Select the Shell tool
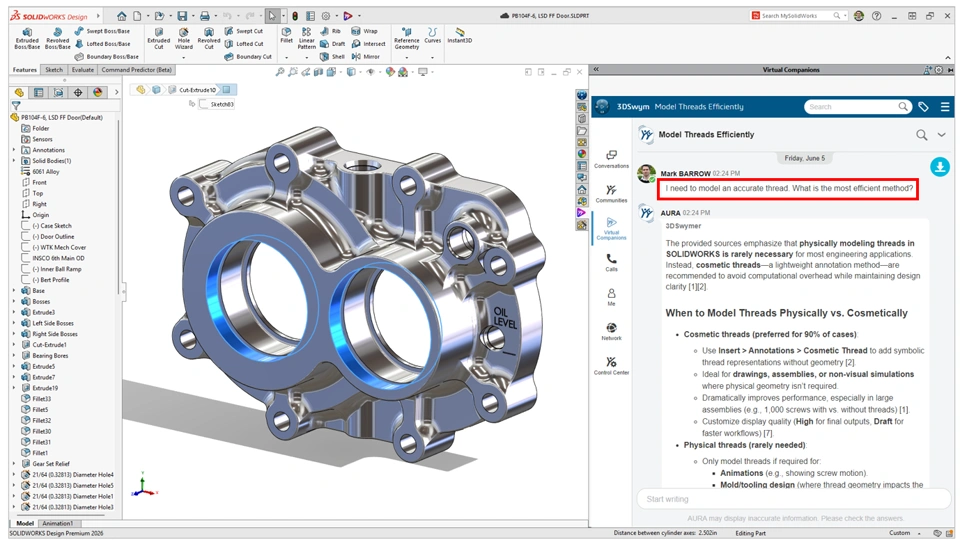The image size is (960, 542). click(x=332, y=56)
